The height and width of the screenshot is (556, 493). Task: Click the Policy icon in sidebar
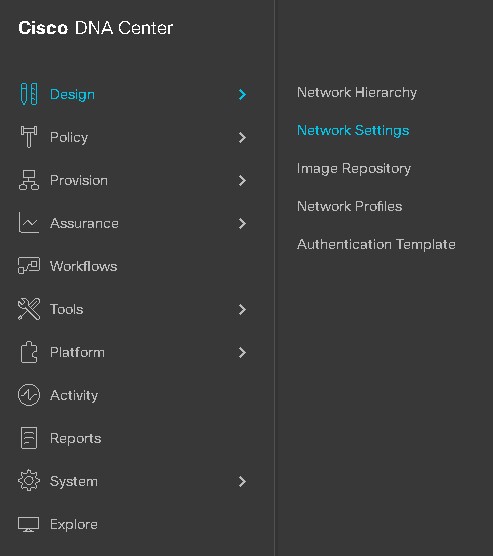(29, 137)
